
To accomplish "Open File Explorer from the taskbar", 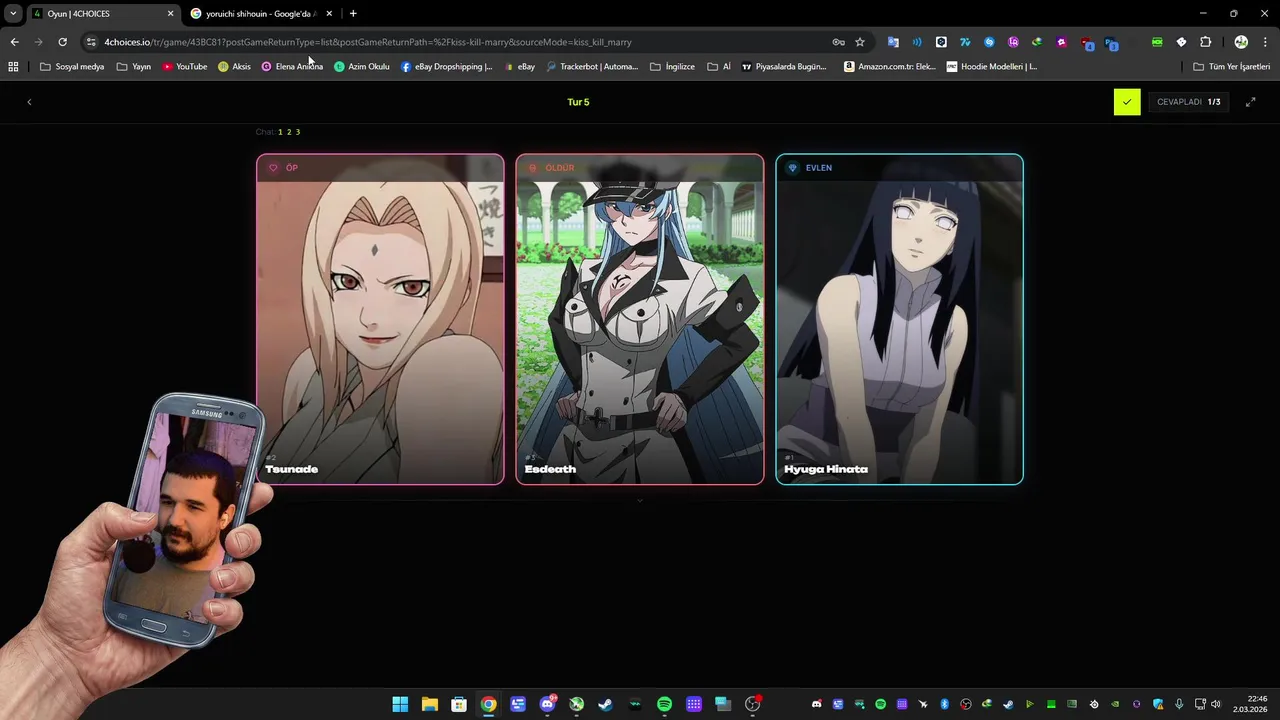I will (x=429, y=704).
